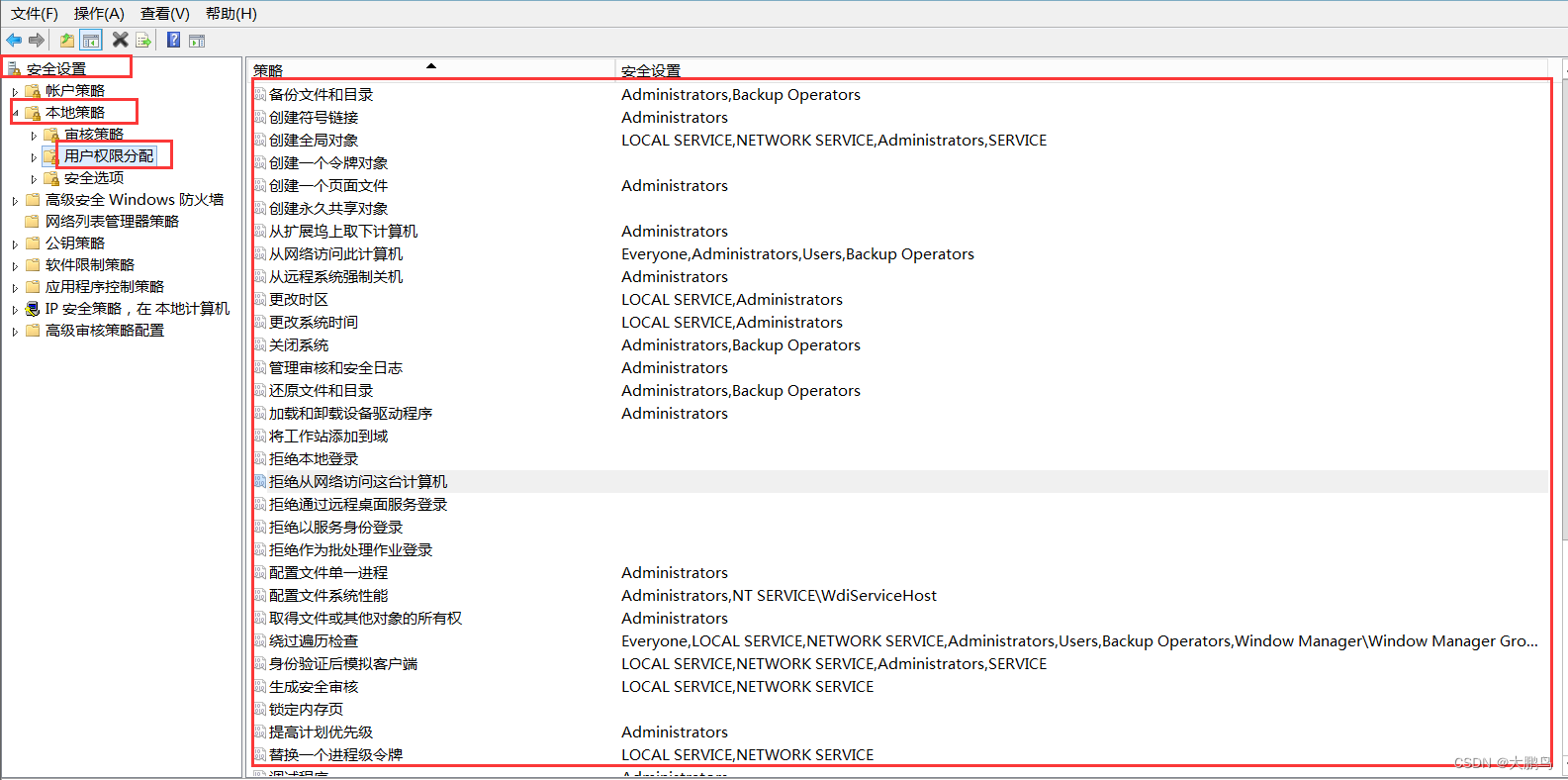Collapse the 本地策略 tree node

15,113
